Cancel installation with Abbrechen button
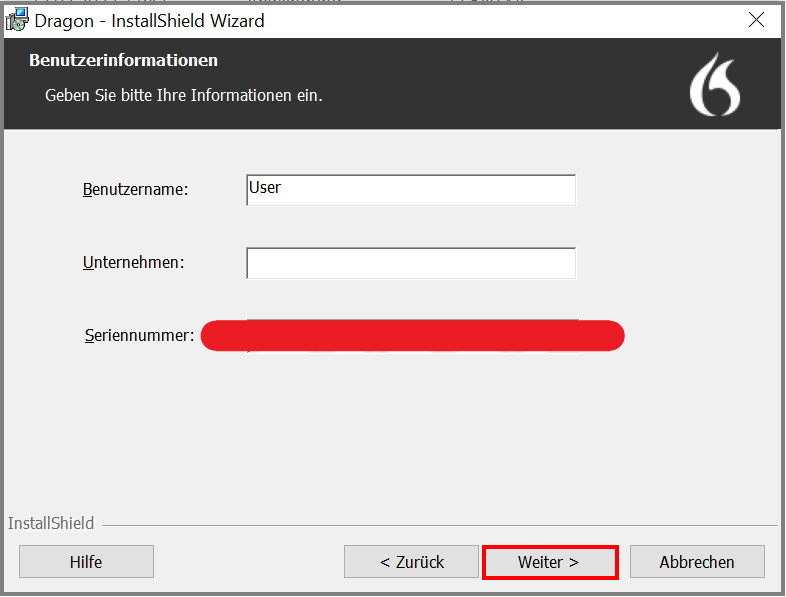786x597 pixels. coord(697,562)
